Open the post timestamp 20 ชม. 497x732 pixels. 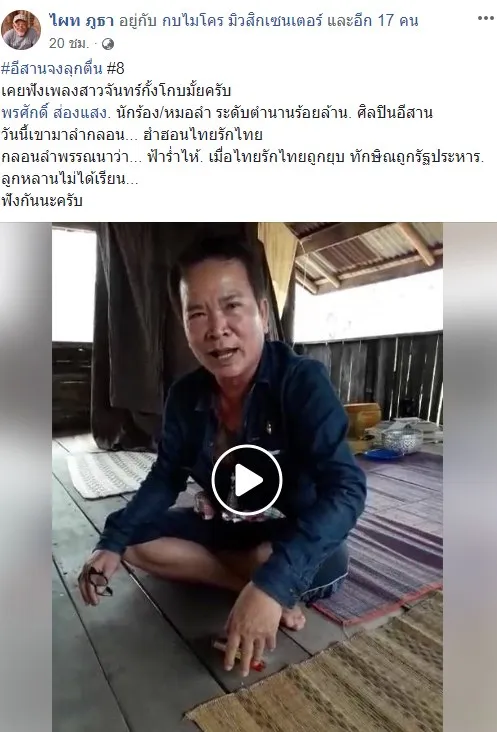point(69,43)
